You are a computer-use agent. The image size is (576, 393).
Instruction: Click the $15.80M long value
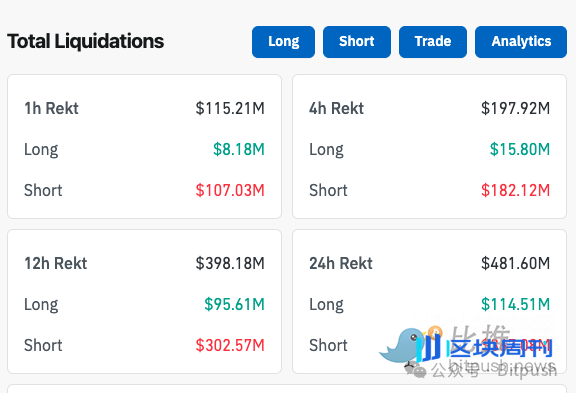(x=520, y=149)
